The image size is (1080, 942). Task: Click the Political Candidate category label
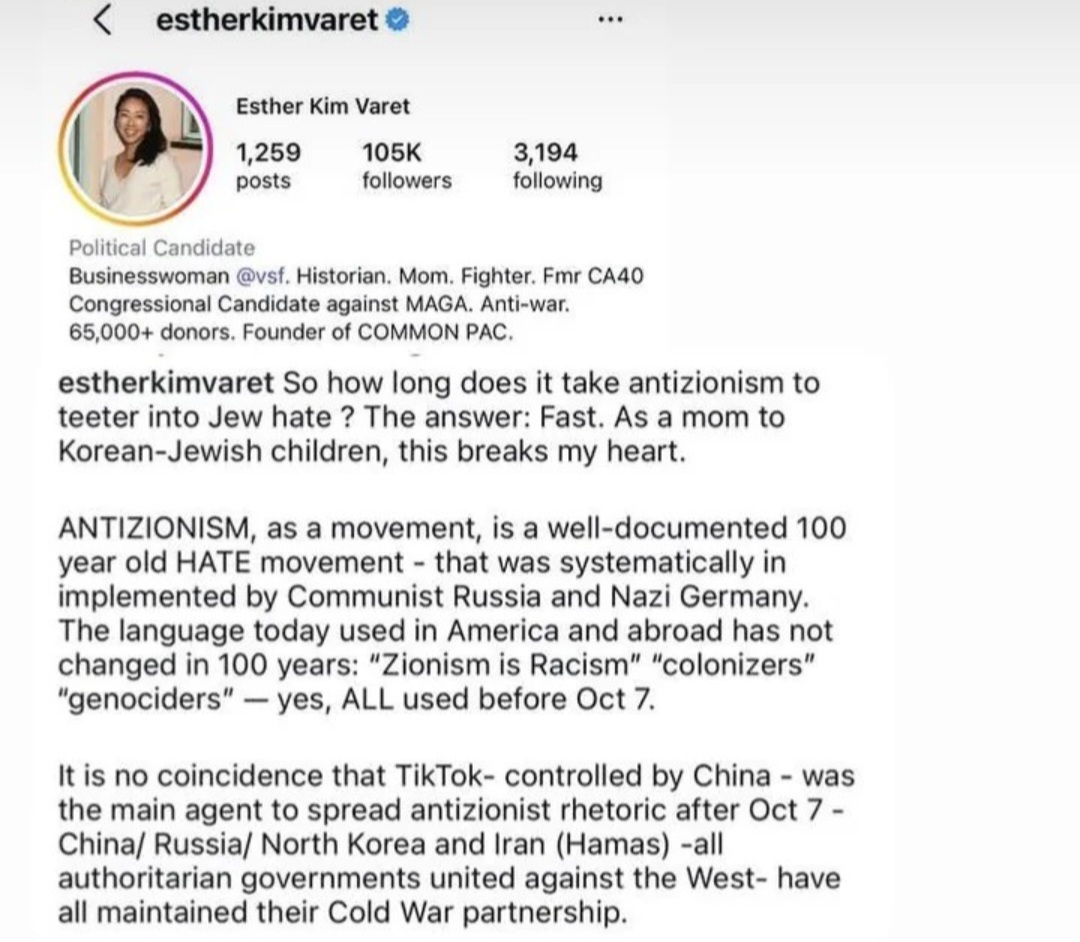[x=162, y=248]
